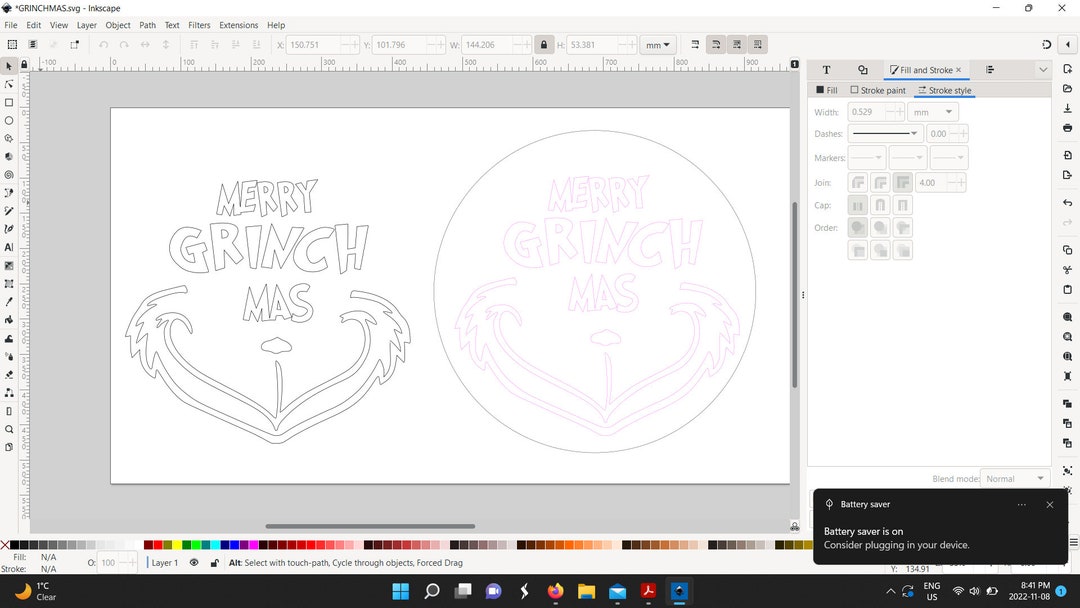Open the Extensions menu
The width and height of the screenshot is (1080, 608).
237,25
